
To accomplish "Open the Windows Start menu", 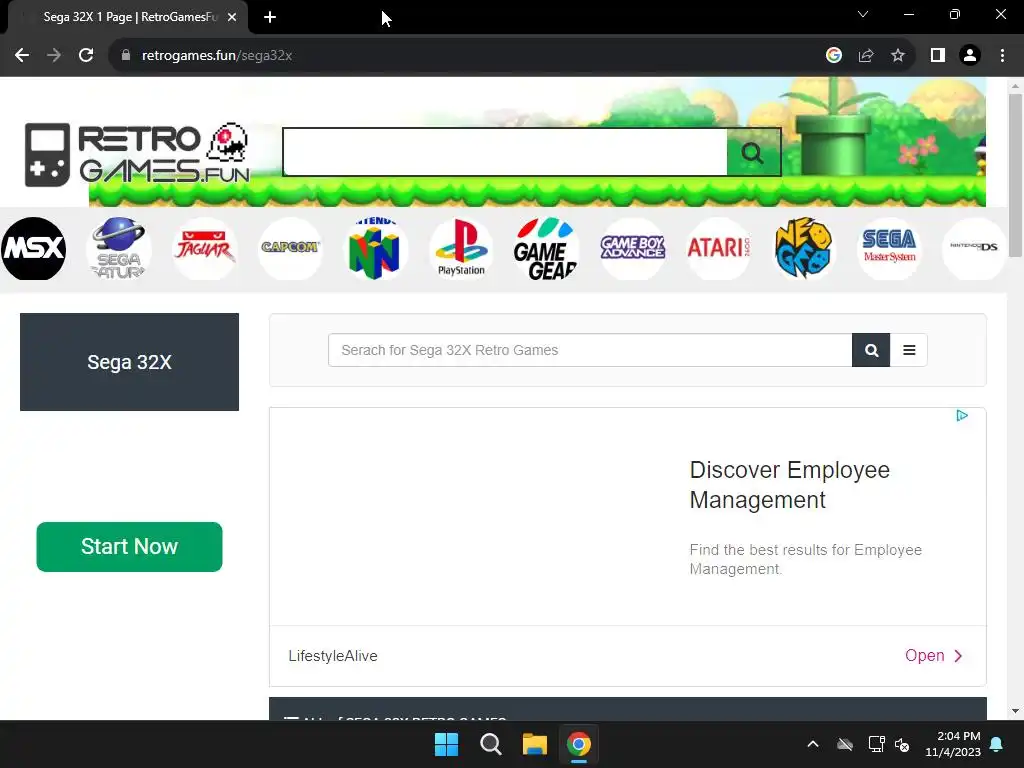I will [x=447, y=744].
